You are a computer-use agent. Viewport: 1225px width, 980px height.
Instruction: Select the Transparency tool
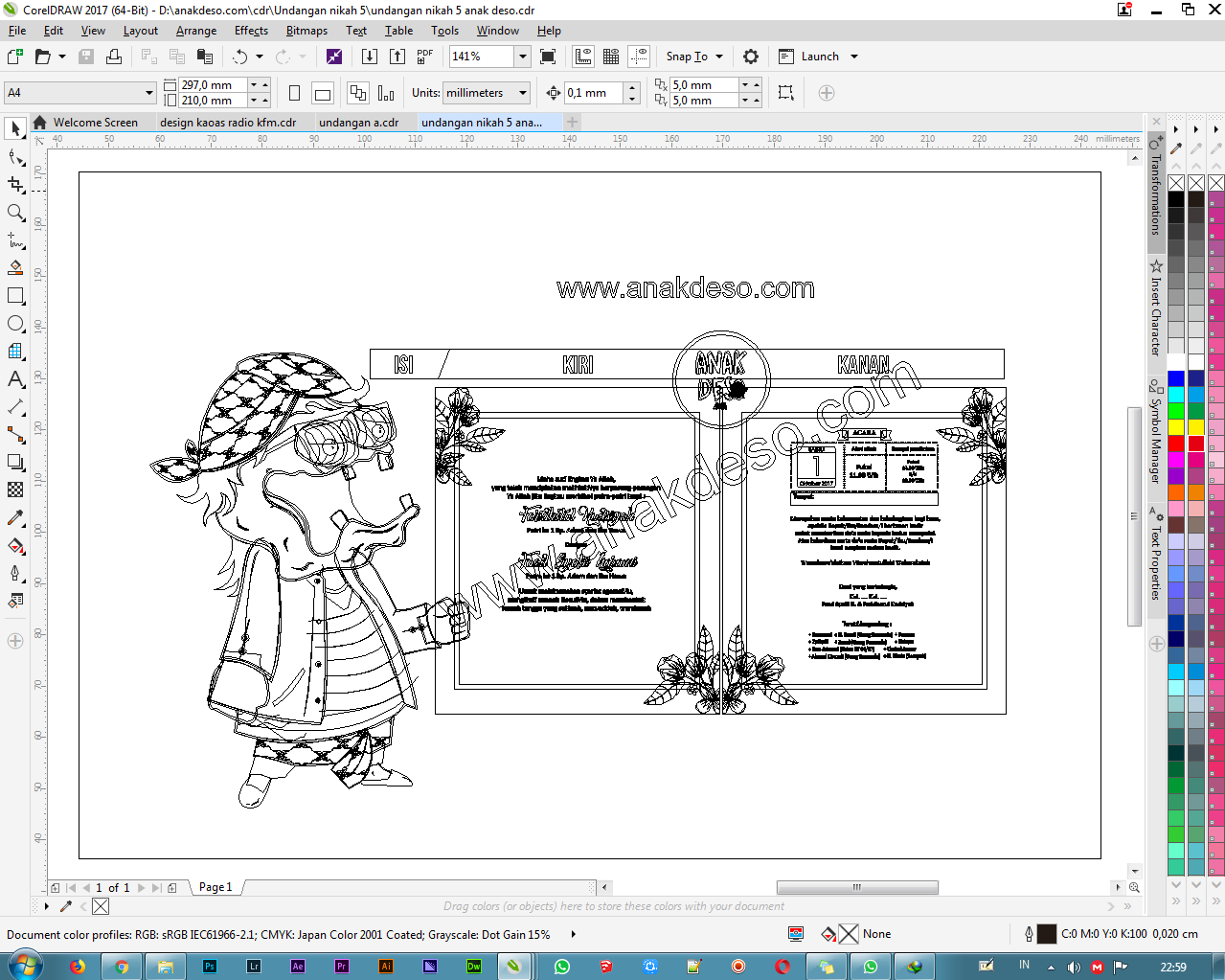(x=15, y=490)
